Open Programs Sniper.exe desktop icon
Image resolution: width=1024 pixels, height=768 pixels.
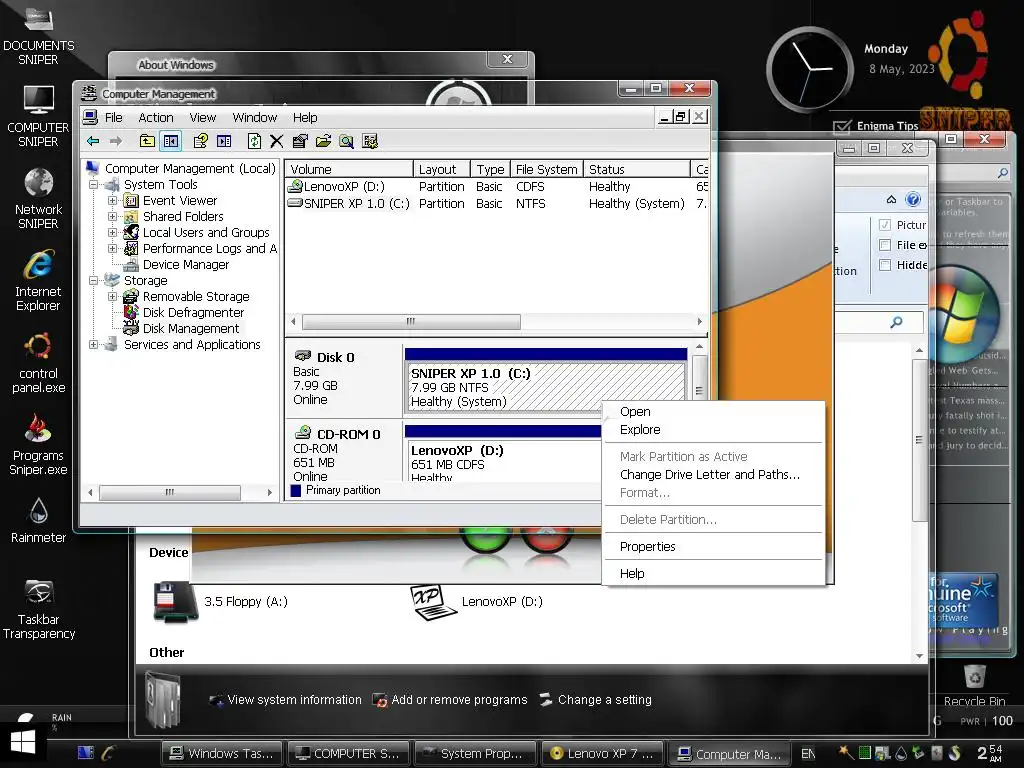tap(39, 445)
